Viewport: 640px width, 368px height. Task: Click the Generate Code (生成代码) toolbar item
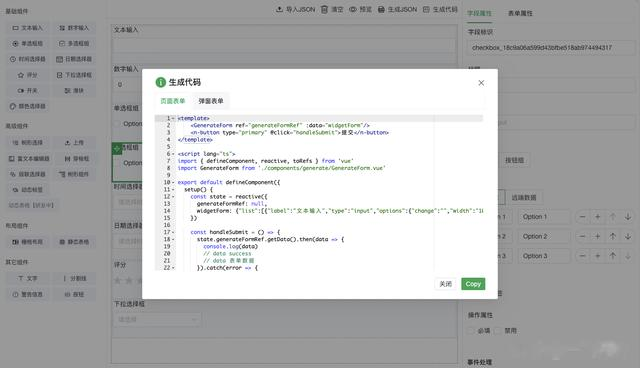click(440, 9)
